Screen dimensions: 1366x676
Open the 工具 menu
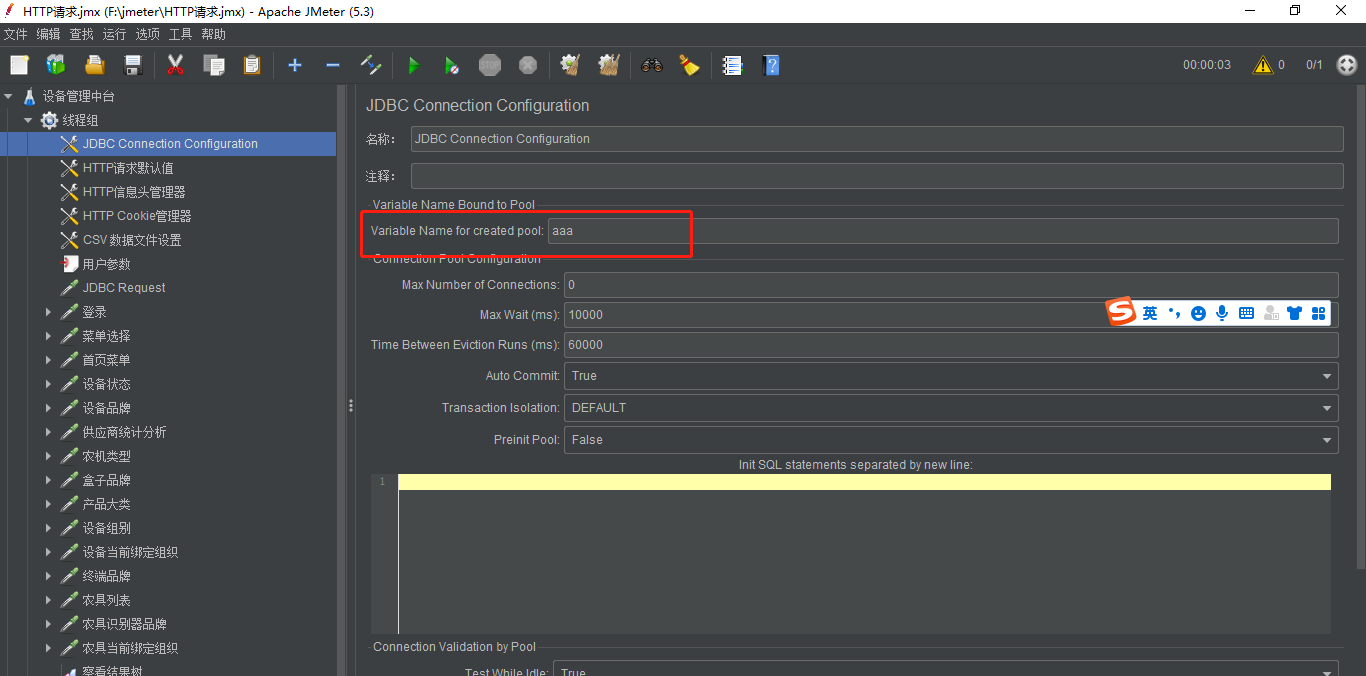(180, 34)
